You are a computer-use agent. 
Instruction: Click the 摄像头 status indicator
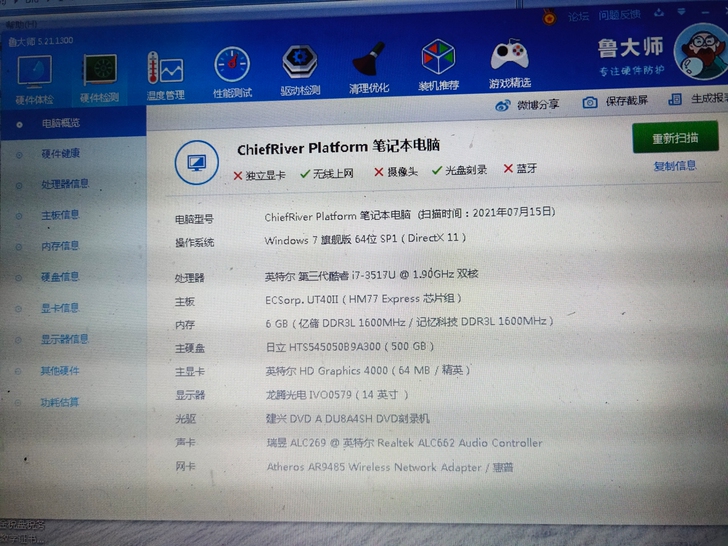point(396,172)
